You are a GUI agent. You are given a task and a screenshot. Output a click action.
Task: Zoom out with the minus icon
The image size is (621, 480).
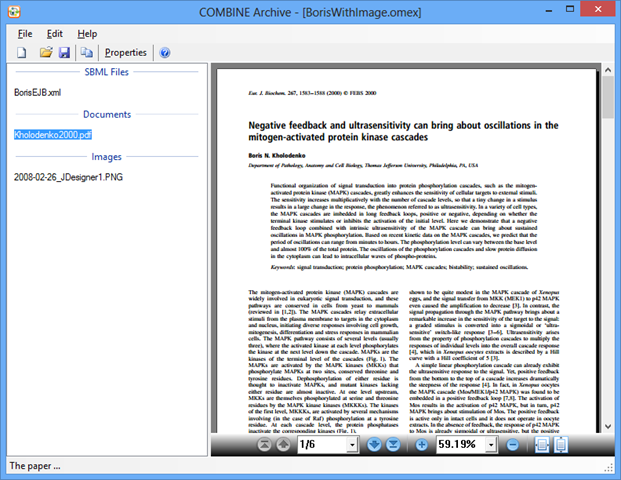(x=512, y=445)
